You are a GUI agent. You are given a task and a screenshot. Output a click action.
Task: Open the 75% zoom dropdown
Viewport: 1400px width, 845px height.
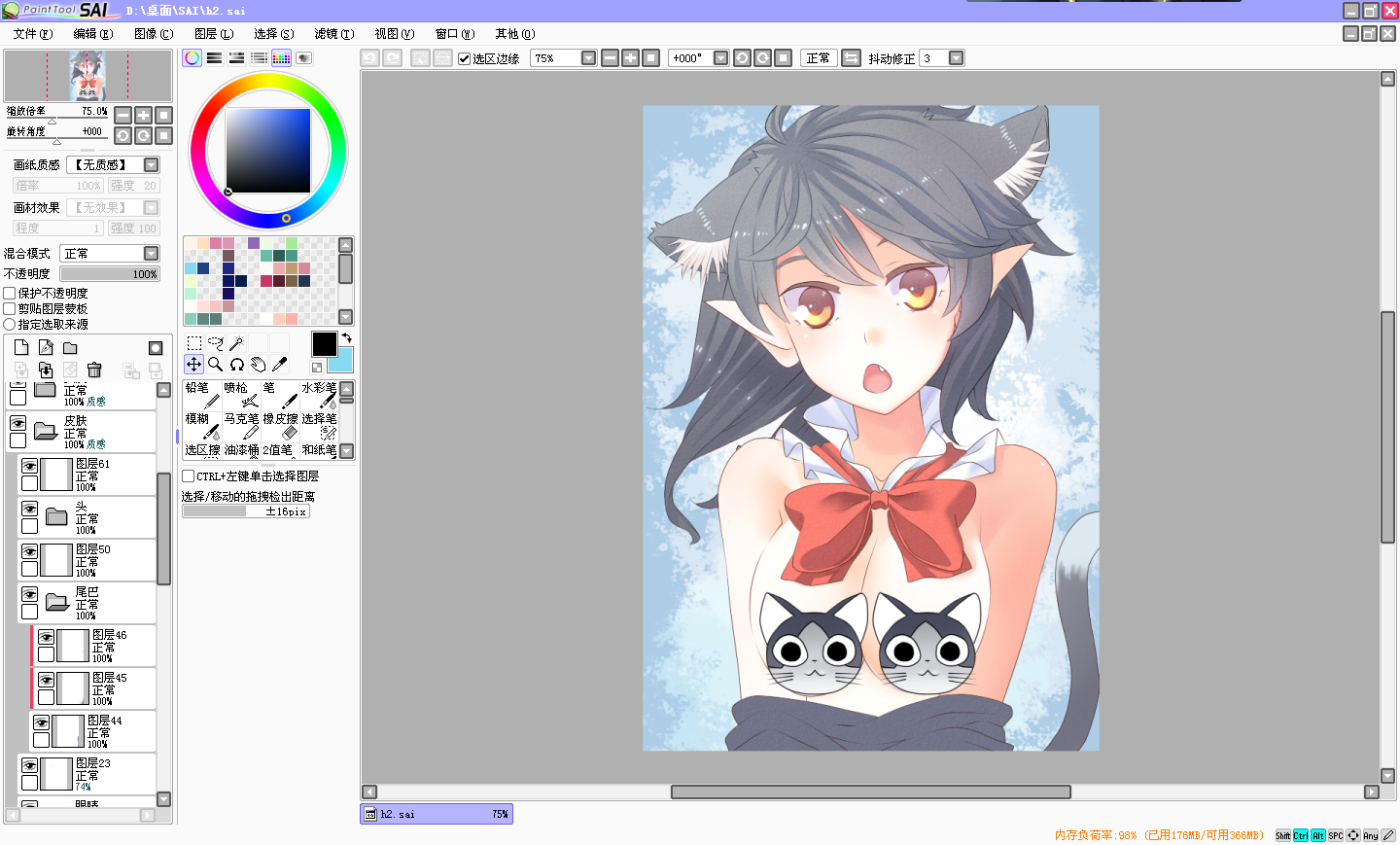tap(588, 58)
